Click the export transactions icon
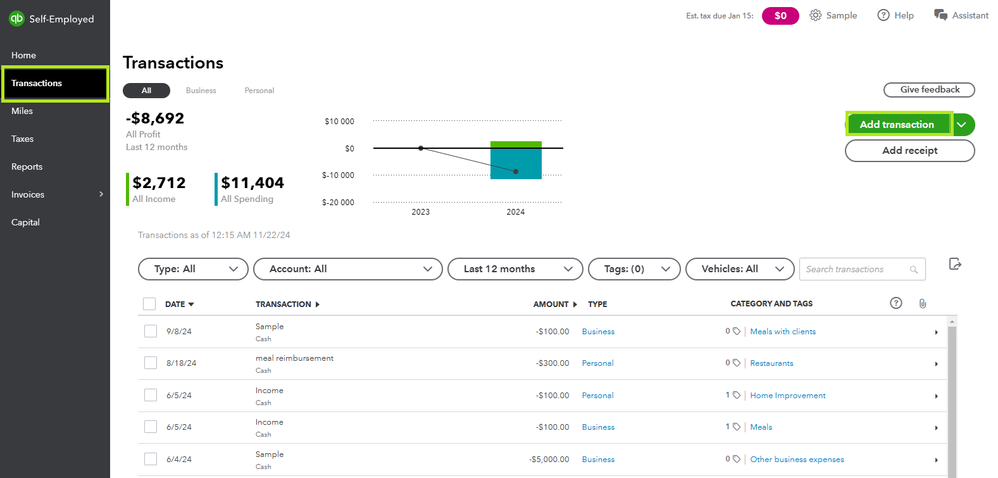Image resolution: width=998 pixels, height=478 pixels. coord(955,265)
